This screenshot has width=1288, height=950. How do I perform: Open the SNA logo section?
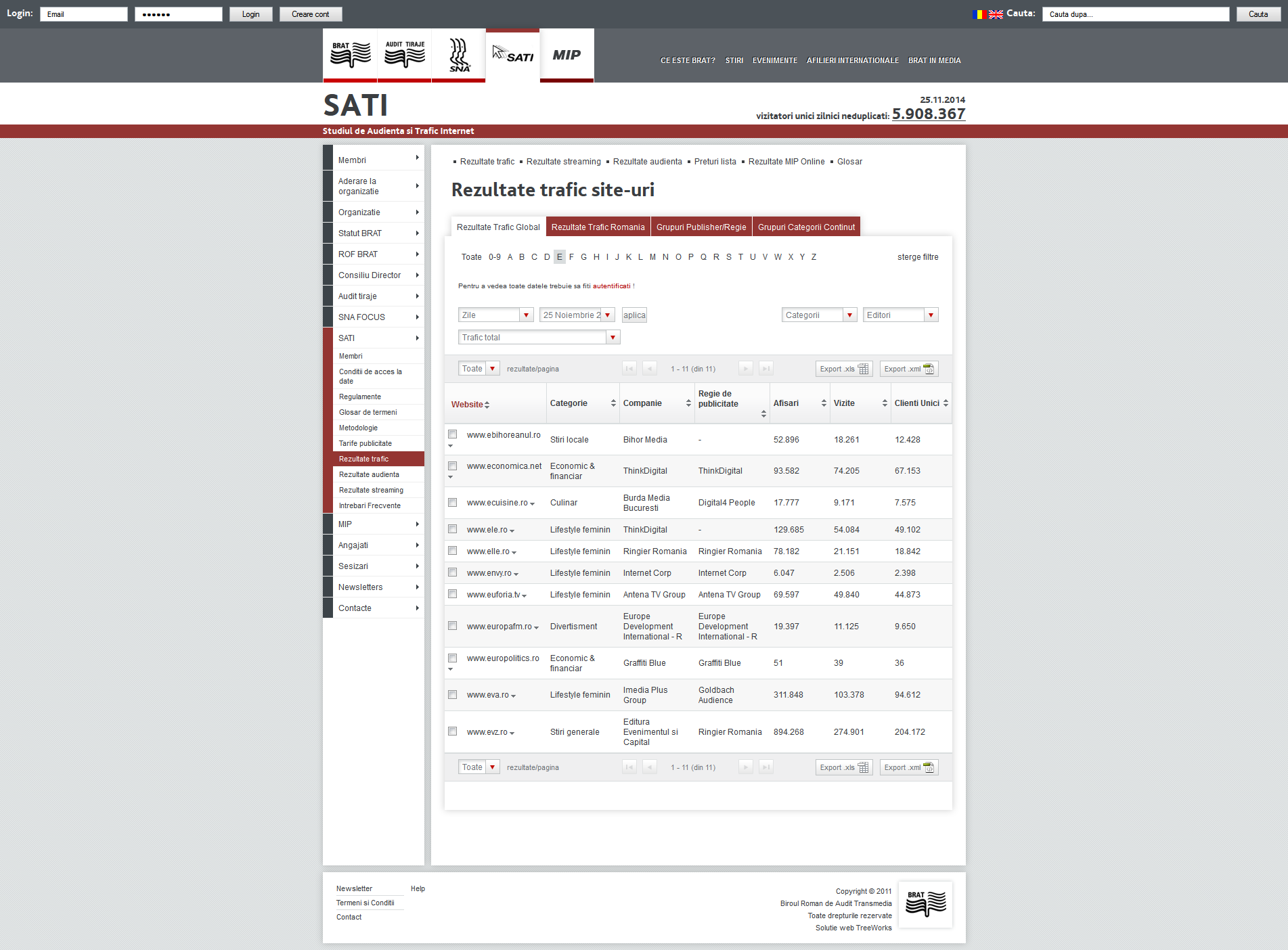pyautogui.click(x=458, y=55)
